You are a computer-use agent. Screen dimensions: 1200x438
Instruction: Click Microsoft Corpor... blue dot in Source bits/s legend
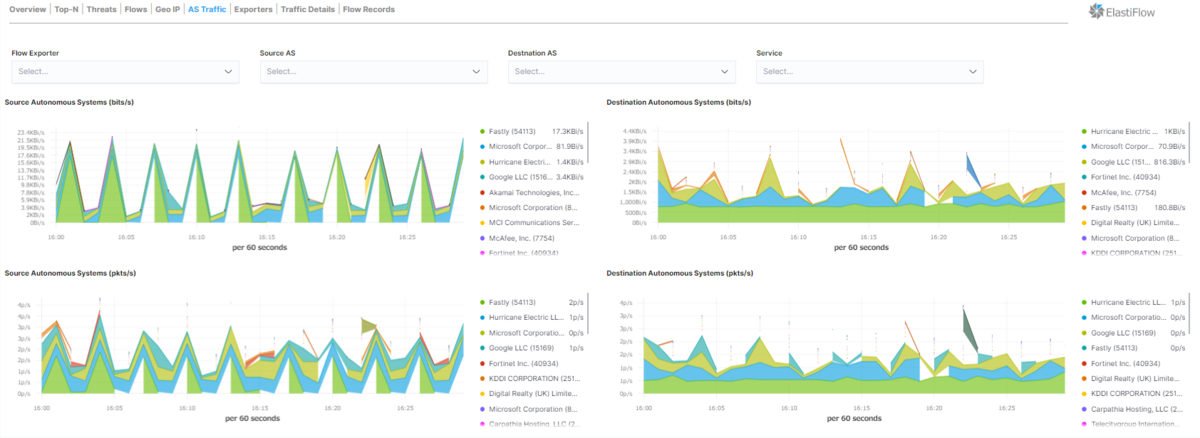point(482,147)
